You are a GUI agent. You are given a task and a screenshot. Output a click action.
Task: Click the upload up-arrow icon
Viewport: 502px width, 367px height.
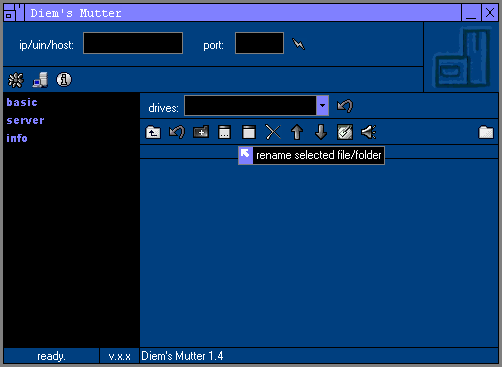[x=297, y=132]
